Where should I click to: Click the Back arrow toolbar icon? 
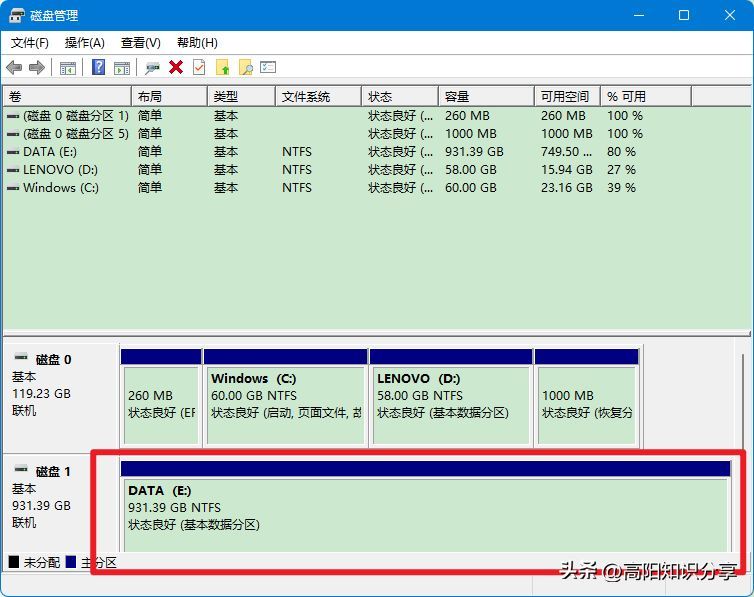pyautogui.click(x=14, y=67)
